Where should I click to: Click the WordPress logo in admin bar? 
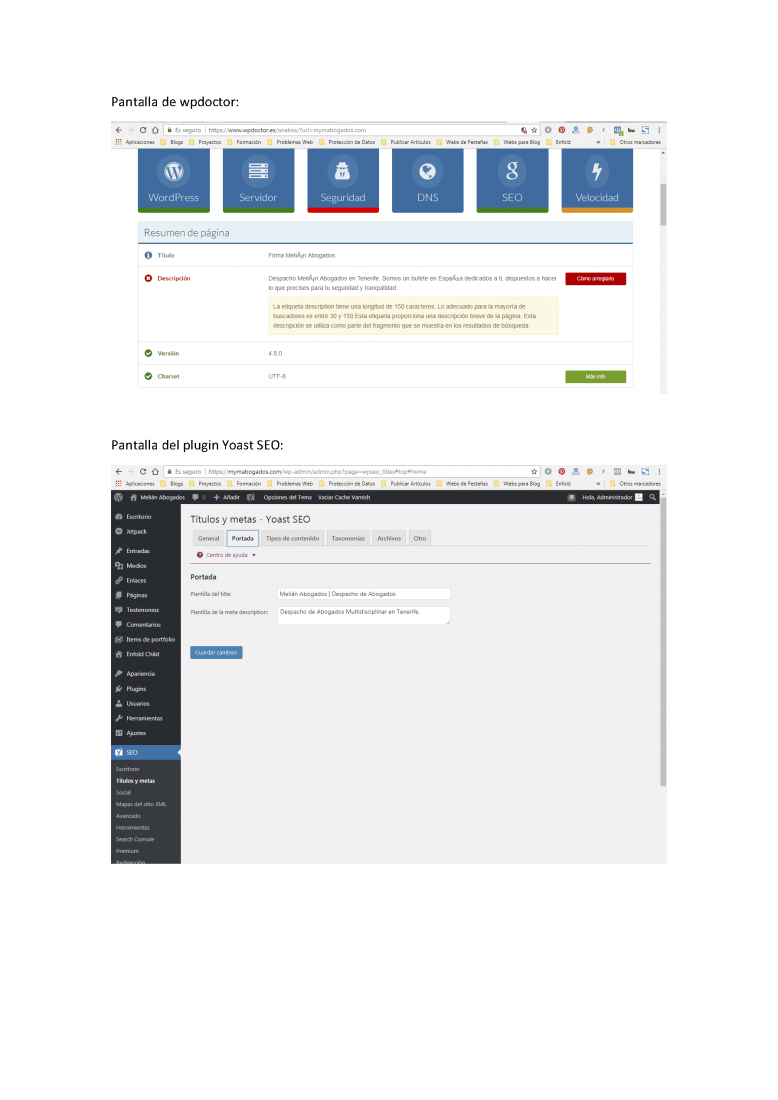pyautogui.click(x=119, y=497)
